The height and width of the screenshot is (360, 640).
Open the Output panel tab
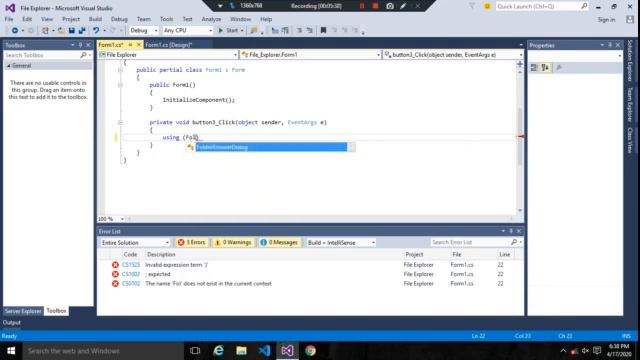[x=12, y=322]
